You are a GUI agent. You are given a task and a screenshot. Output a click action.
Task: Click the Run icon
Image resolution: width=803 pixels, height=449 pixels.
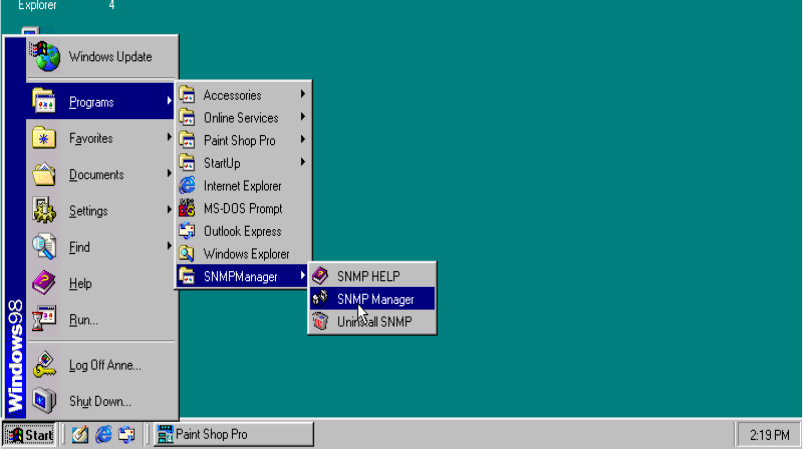(44, 319)
